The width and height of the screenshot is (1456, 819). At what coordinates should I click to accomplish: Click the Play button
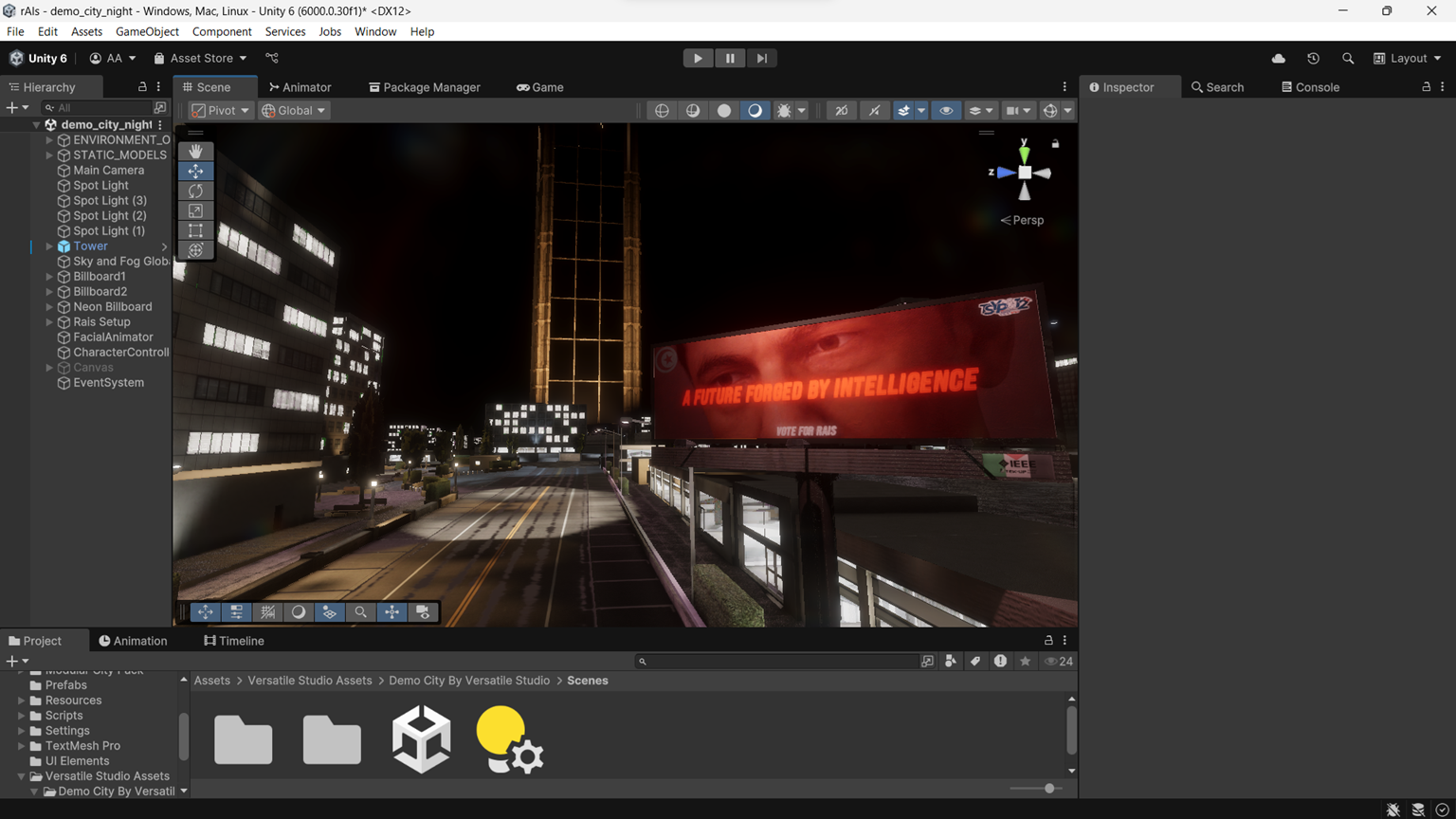point(698,59)
